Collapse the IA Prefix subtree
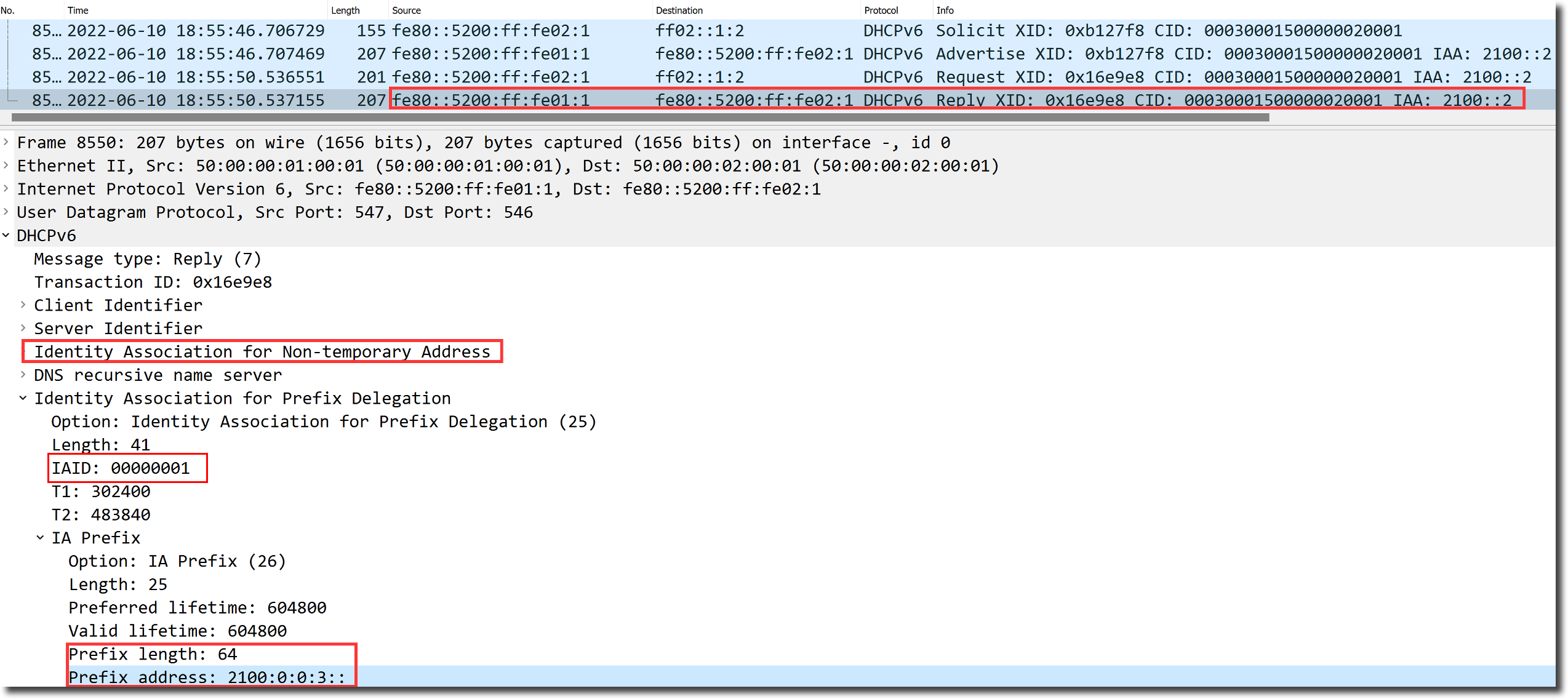Viewport: 1568px width, 699px height. (x=41, y=538)
